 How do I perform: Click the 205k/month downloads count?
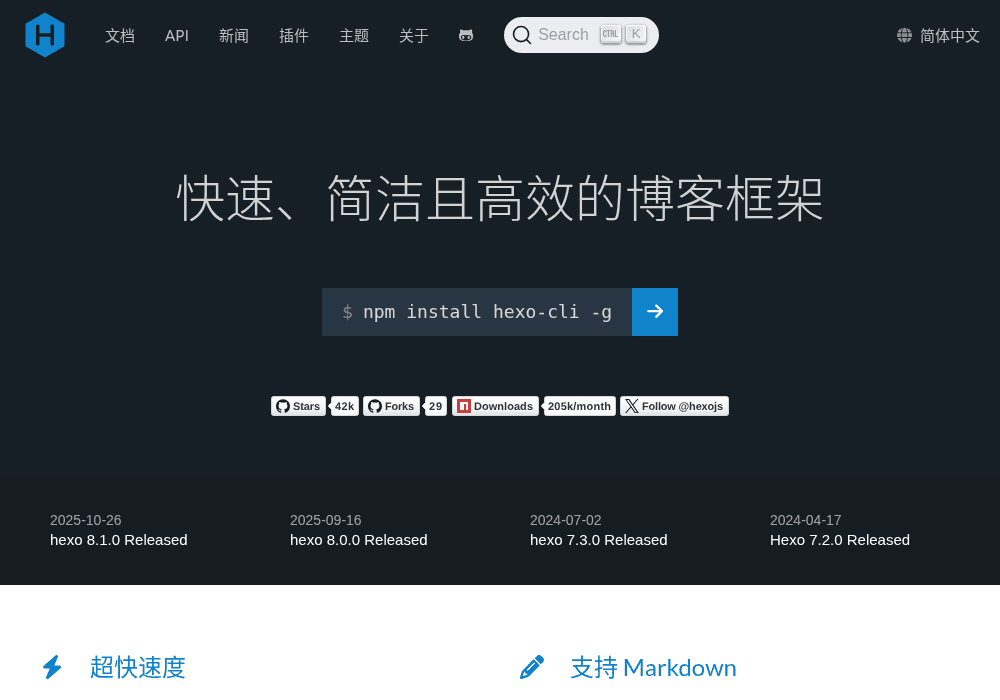click(579, 406)
